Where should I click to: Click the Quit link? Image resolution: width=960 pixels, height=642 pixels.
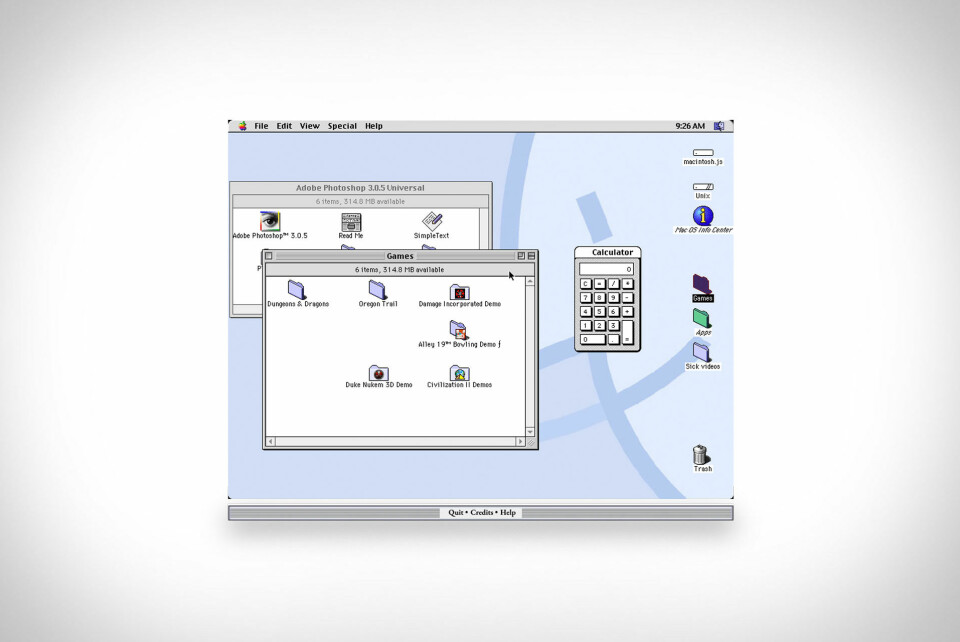456,512
